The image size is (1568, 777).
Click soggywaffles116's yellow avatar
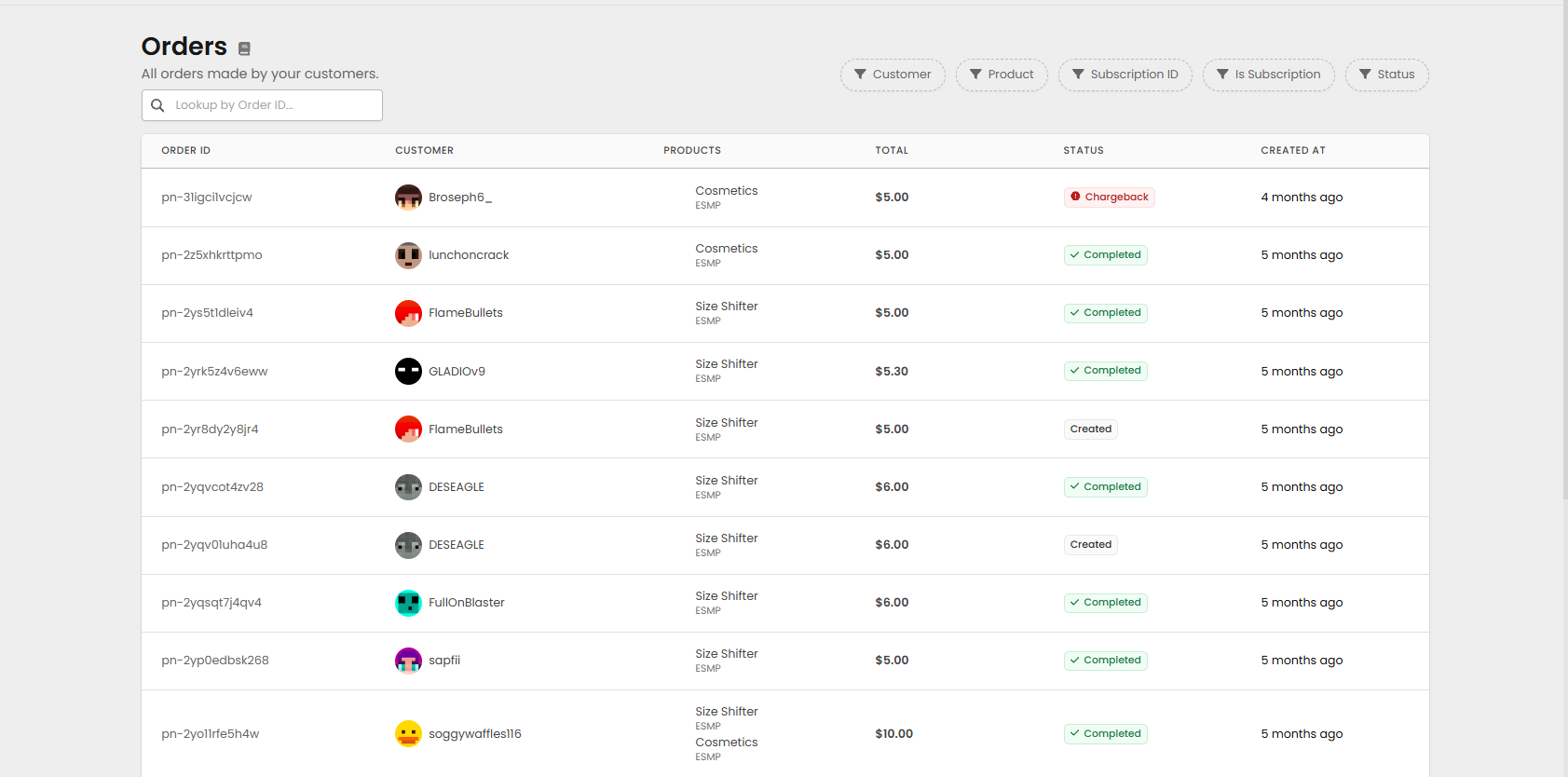click(x=408, y=734)
